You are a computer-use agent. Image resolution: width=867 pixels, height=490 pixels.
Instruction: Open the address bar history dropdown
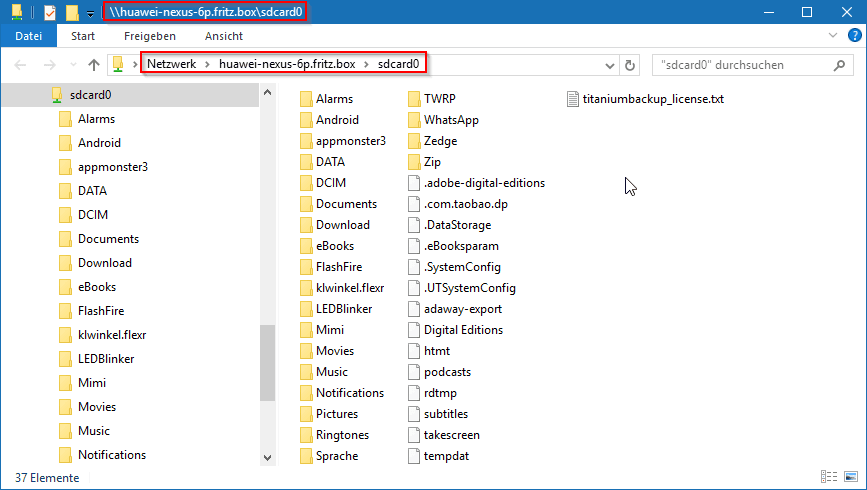[x=609, y=66]
